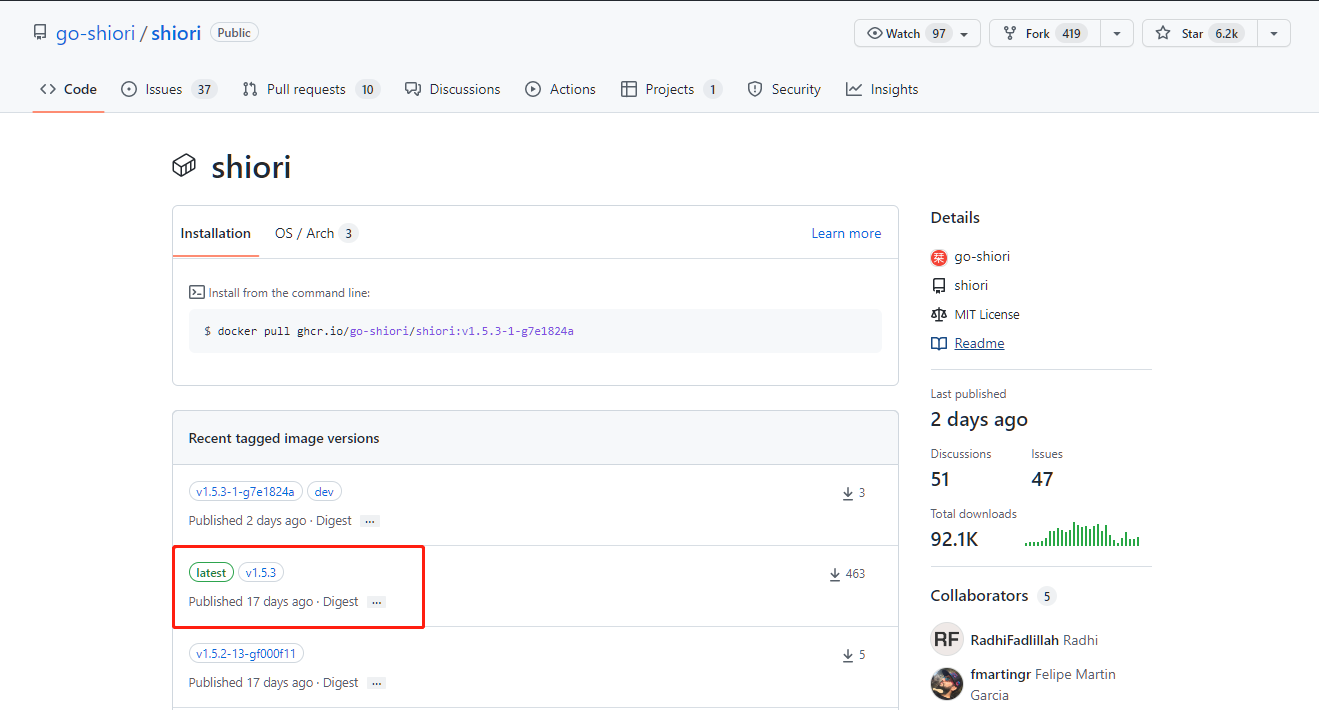Click the Total downloads 92.1K value

[x=954, y=539]
